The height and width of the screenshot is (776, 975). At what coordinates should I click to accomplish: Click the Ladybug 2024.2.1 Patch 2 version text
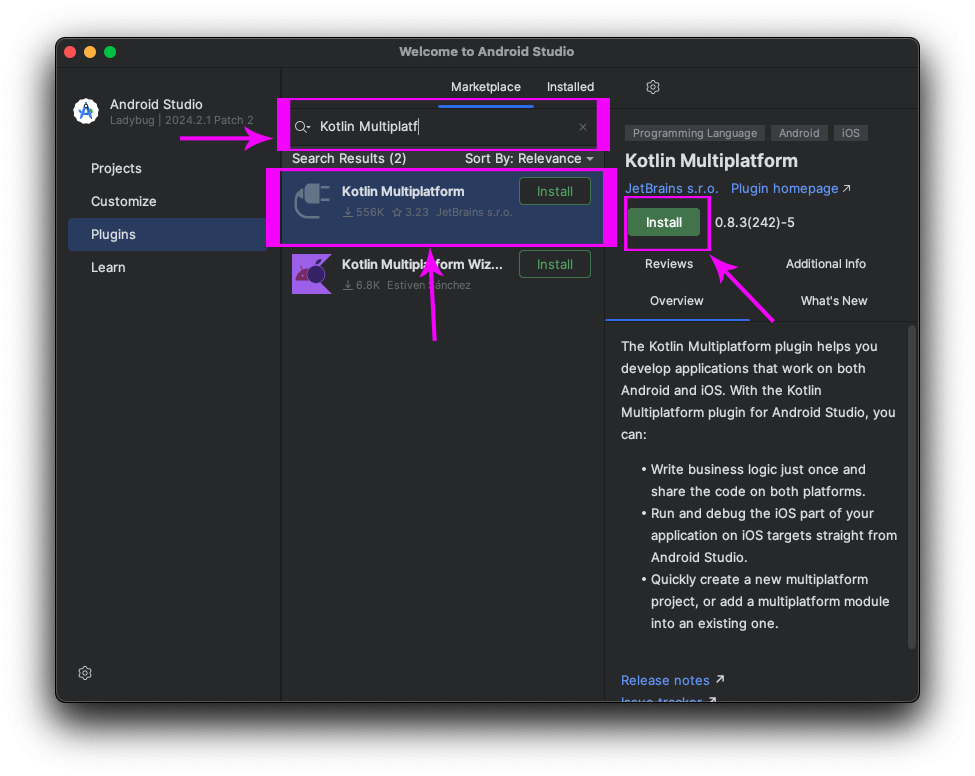tap(182, 121)
